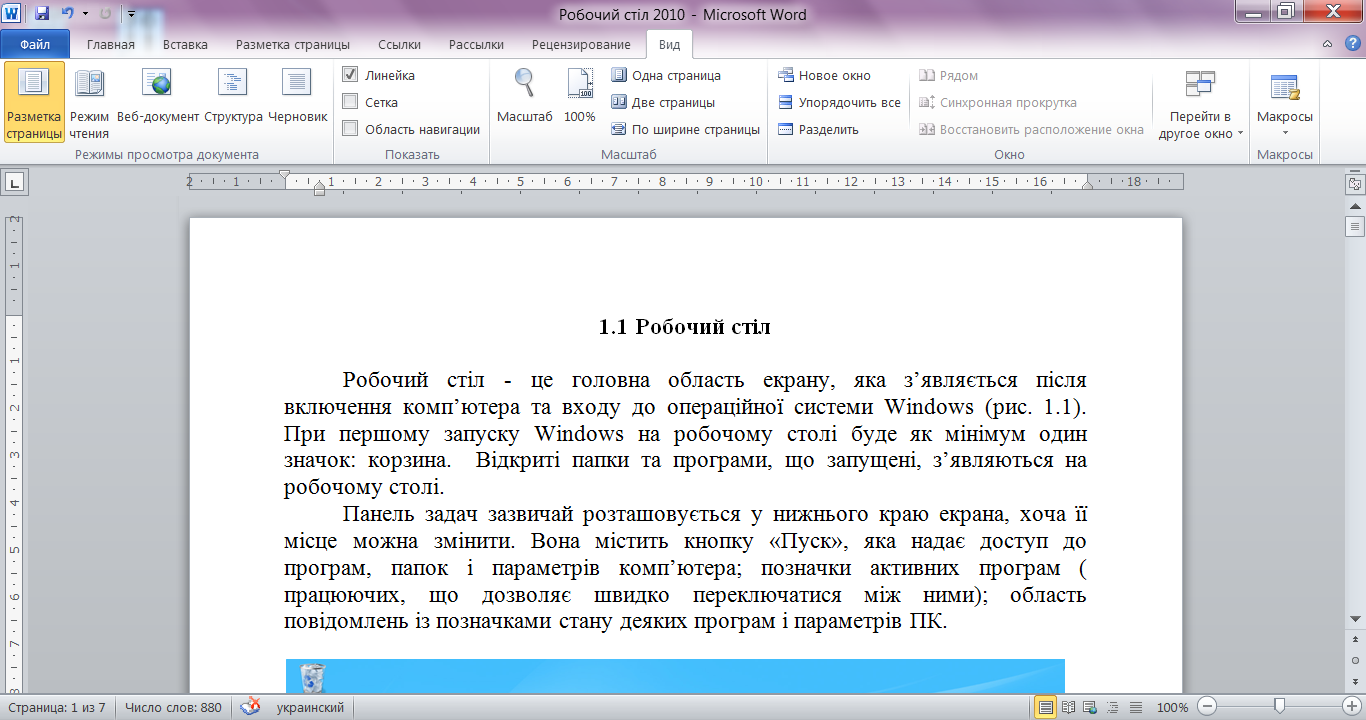This screenshot has width=1366, height=720.
Task: Click the 100% zoom level in status bar
Action: [1172, 707]
